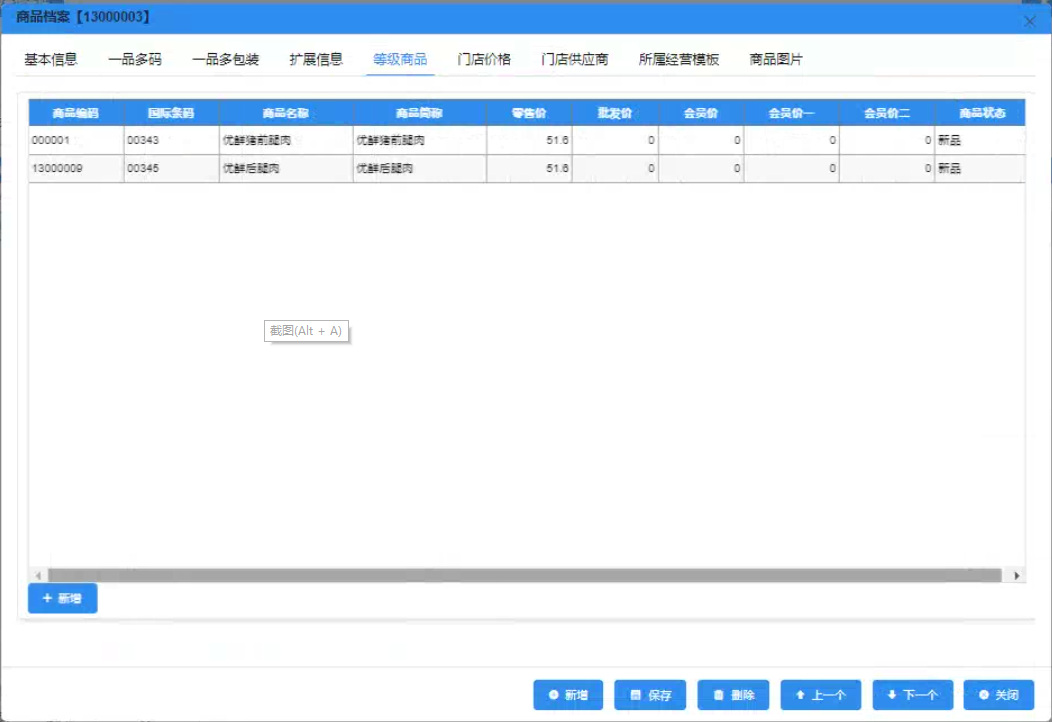The image size is (1052, 722).
Task: Go to next record with 下一个
Action: pos(911,695)
